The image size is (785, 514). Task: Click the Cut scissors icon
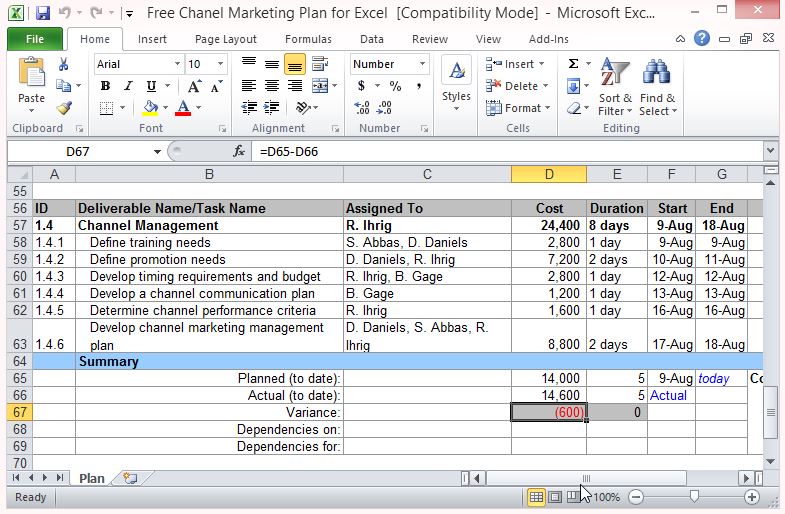point(64,64)
